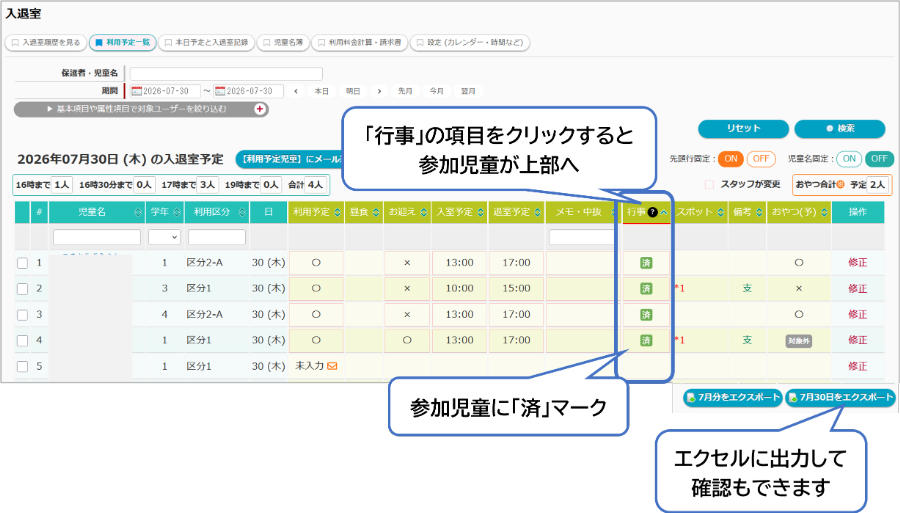Open the 入退室履歴を見る tab
Screen dimensions: 900x513
(x=46, y=42)
